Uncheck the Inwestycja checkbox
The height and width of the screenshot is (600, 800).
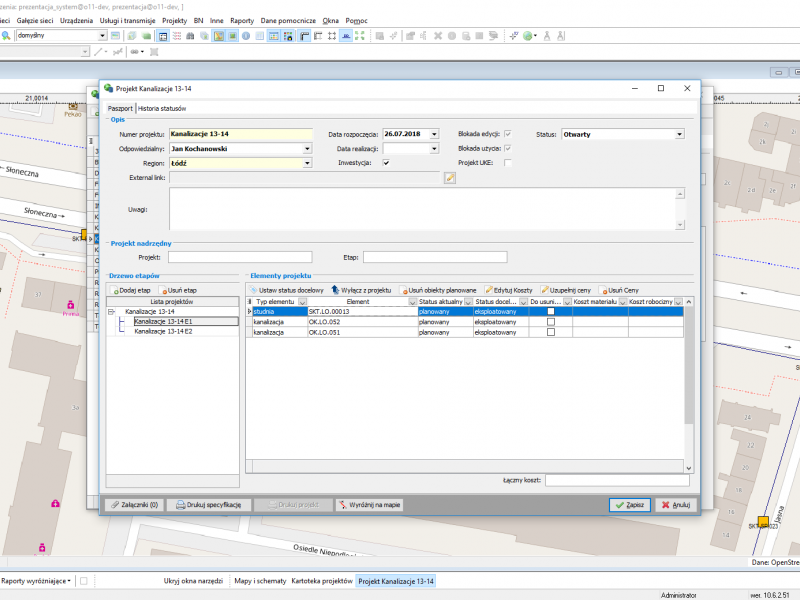(386, 163)
